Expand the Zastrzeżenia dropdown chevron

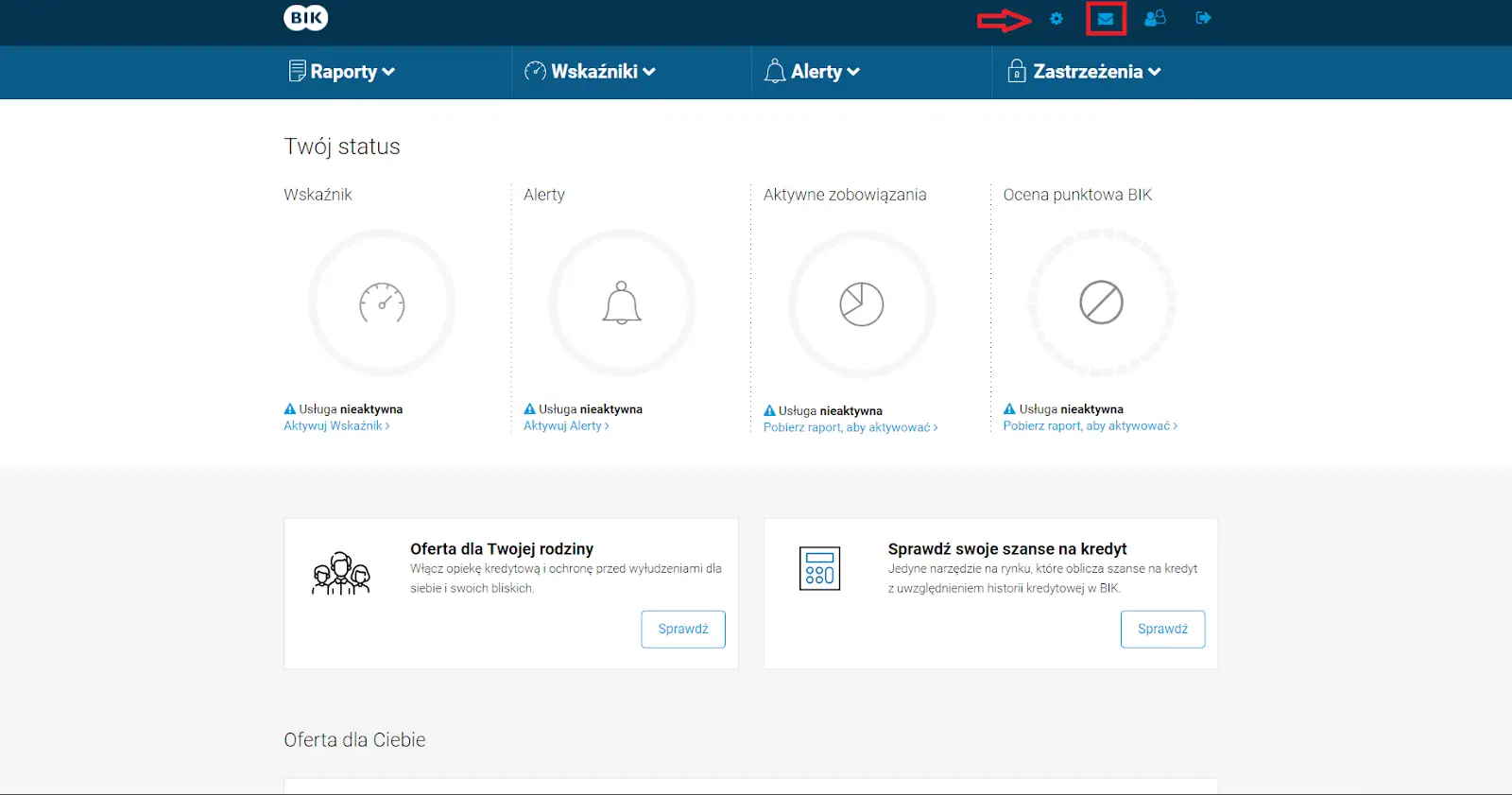pyautogui.click(x=1155, y=72)
